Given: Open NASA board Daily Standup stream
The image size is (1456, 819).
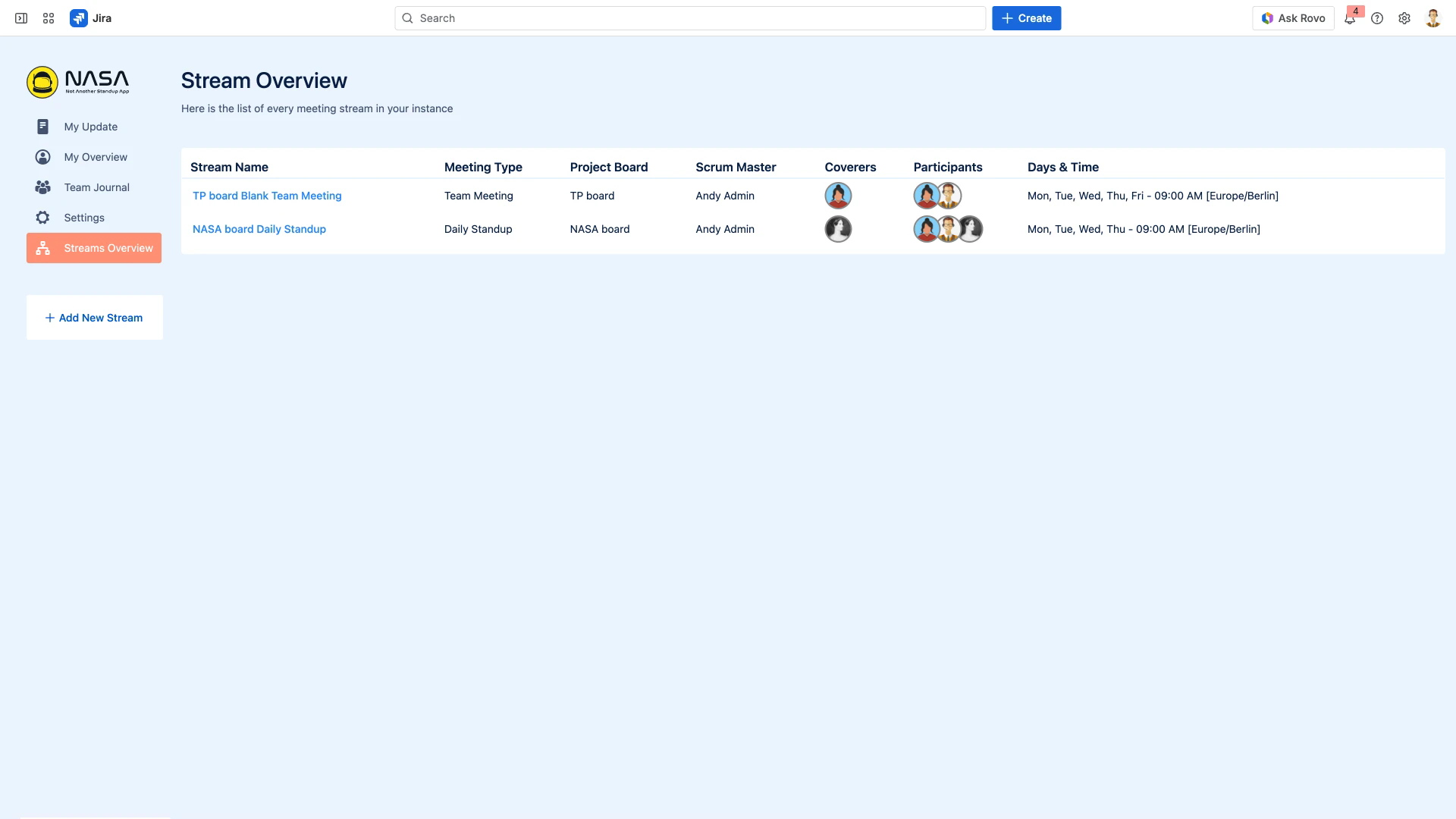Looking at the screenshot, I should 259,229.
